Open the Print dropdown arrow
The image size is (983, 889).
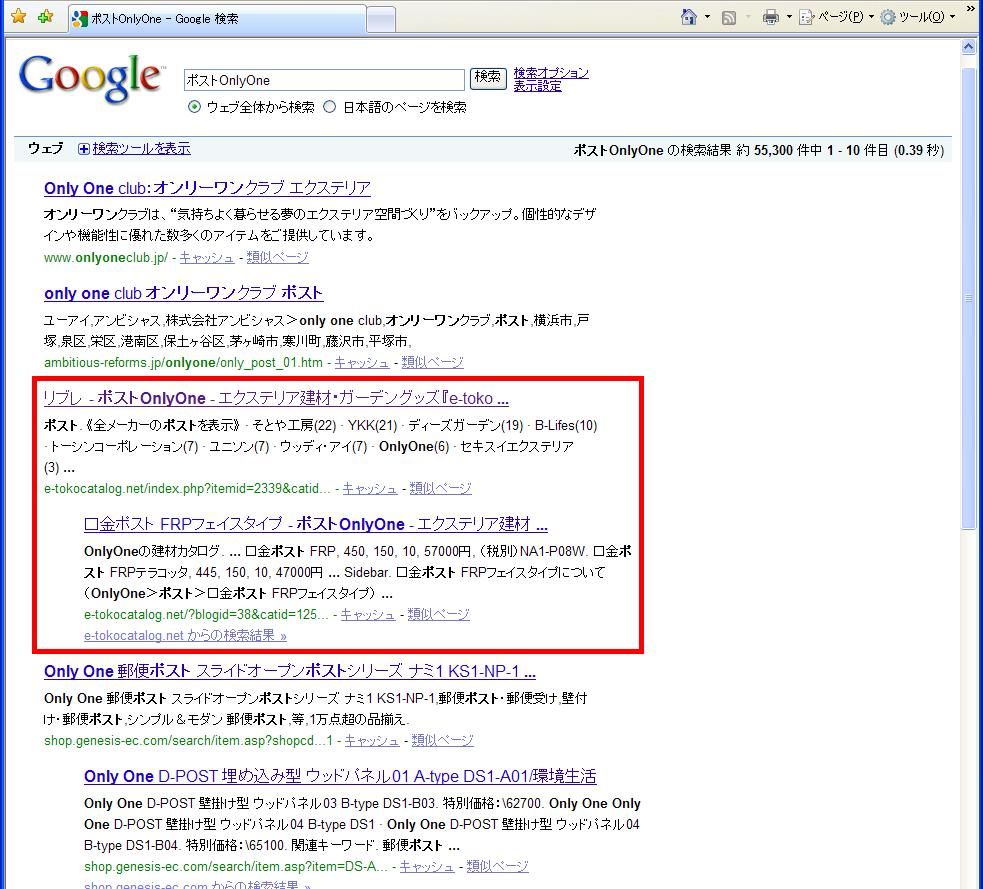point(789,17)
